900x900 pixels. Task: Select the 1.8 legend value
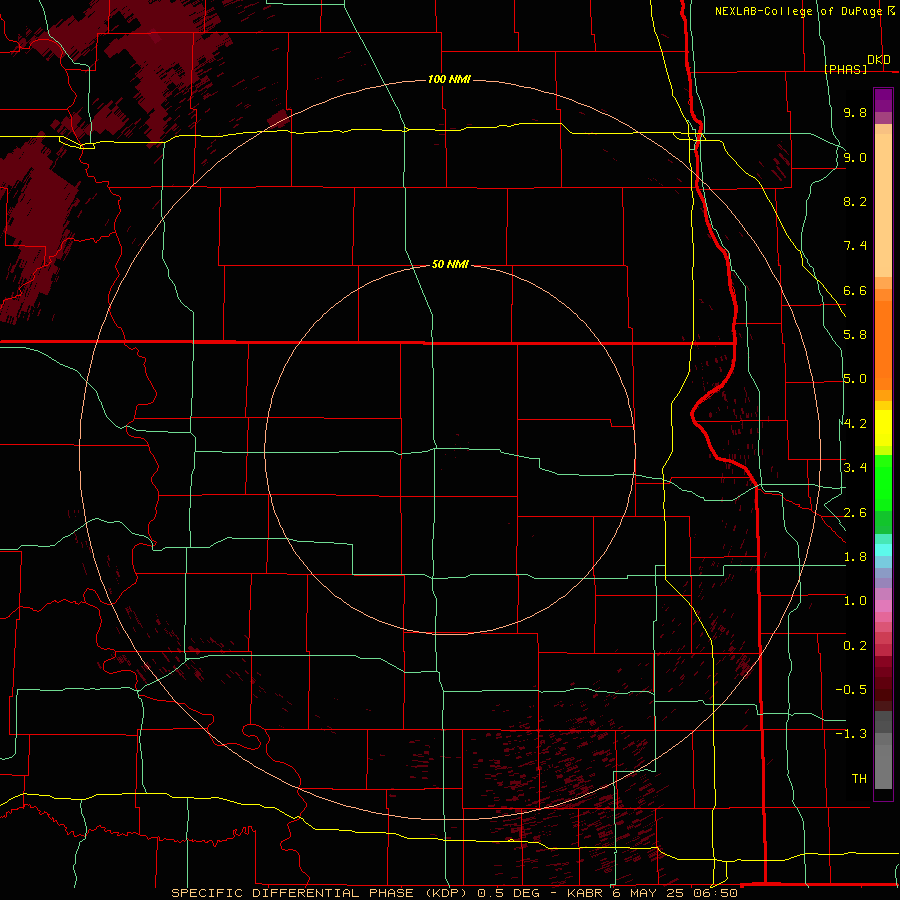(x=855, y=557)
